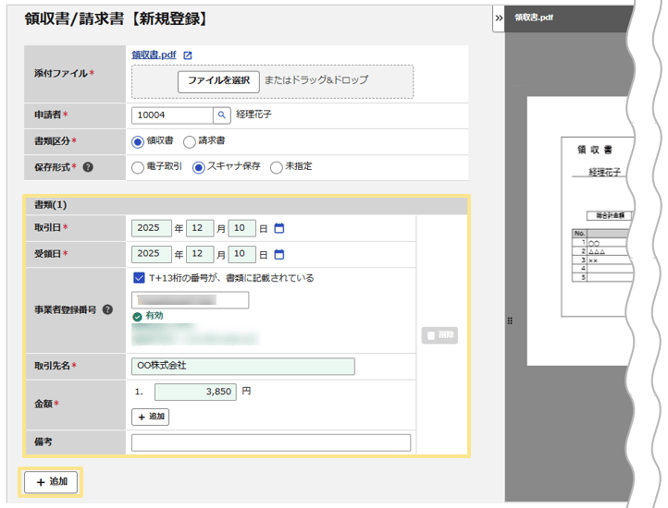This screenshot has width=668, height=508.
Task: Click 領収書.pdf preview header title
Action: coord(533,17)
